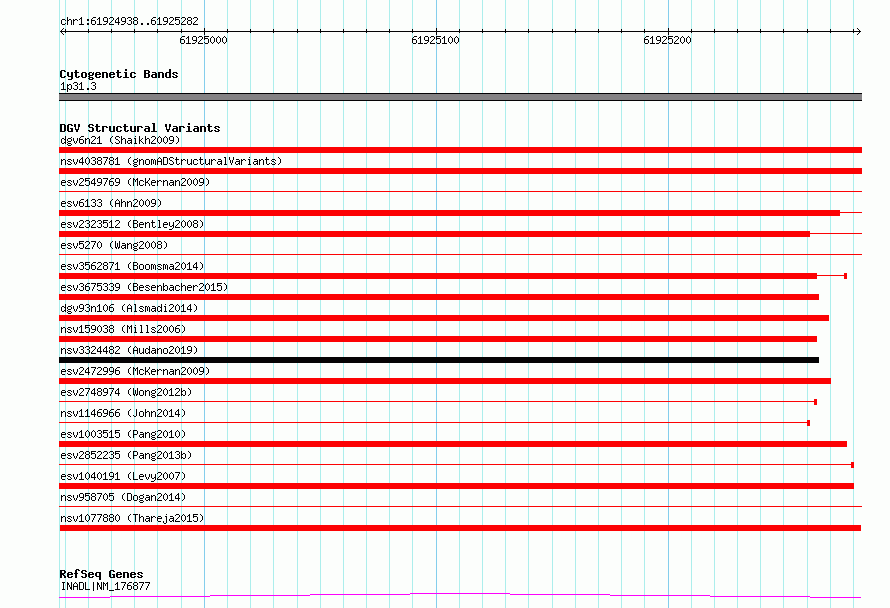The image size is (890, 608).
Task: Click the 61925200 ruler tick label
Action: (x=668, y=40)
